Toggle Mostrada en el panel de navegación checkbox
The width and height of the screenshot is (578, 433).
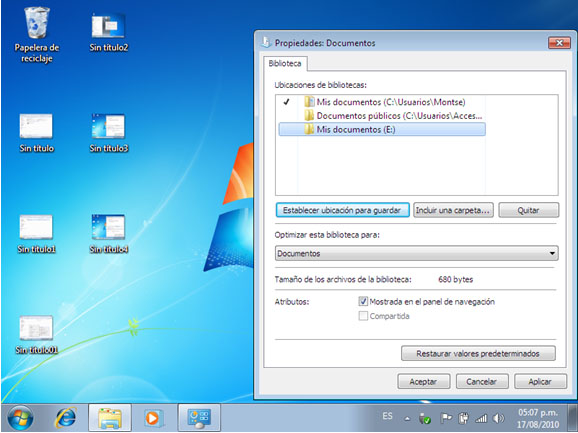coord(363,302)
